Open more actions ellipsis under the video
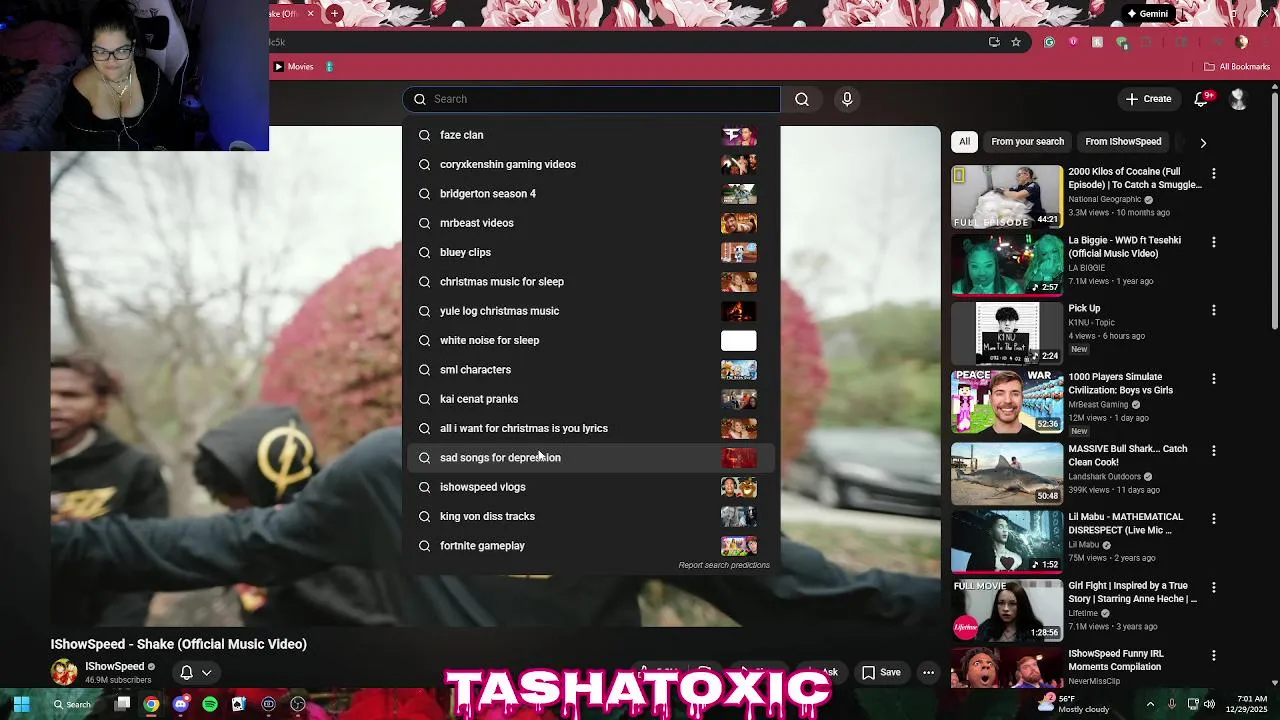1280x720 pixels. pos(928,672)
